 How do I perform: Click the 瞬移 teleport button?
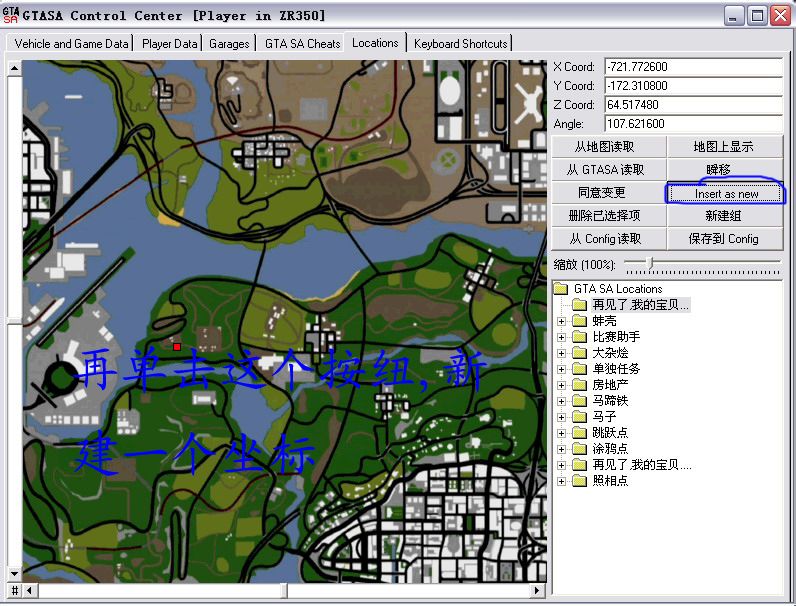pyautogui.click(x=725, y=170)
